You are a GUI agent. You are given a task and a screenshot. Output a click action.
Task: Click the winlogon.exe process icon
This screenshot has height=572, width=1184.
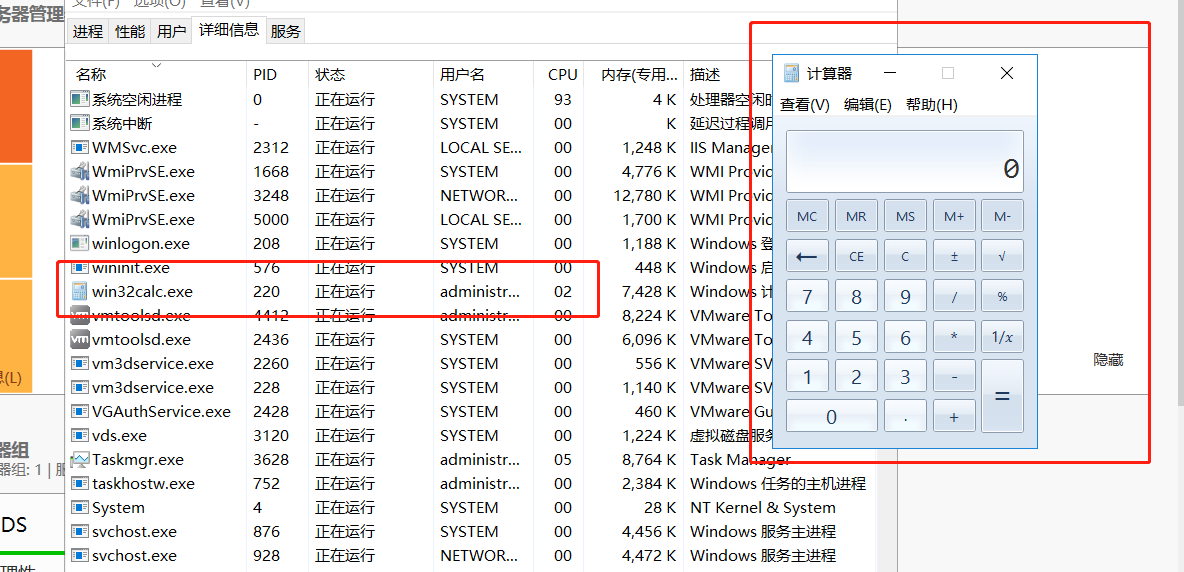click(80, 244)
